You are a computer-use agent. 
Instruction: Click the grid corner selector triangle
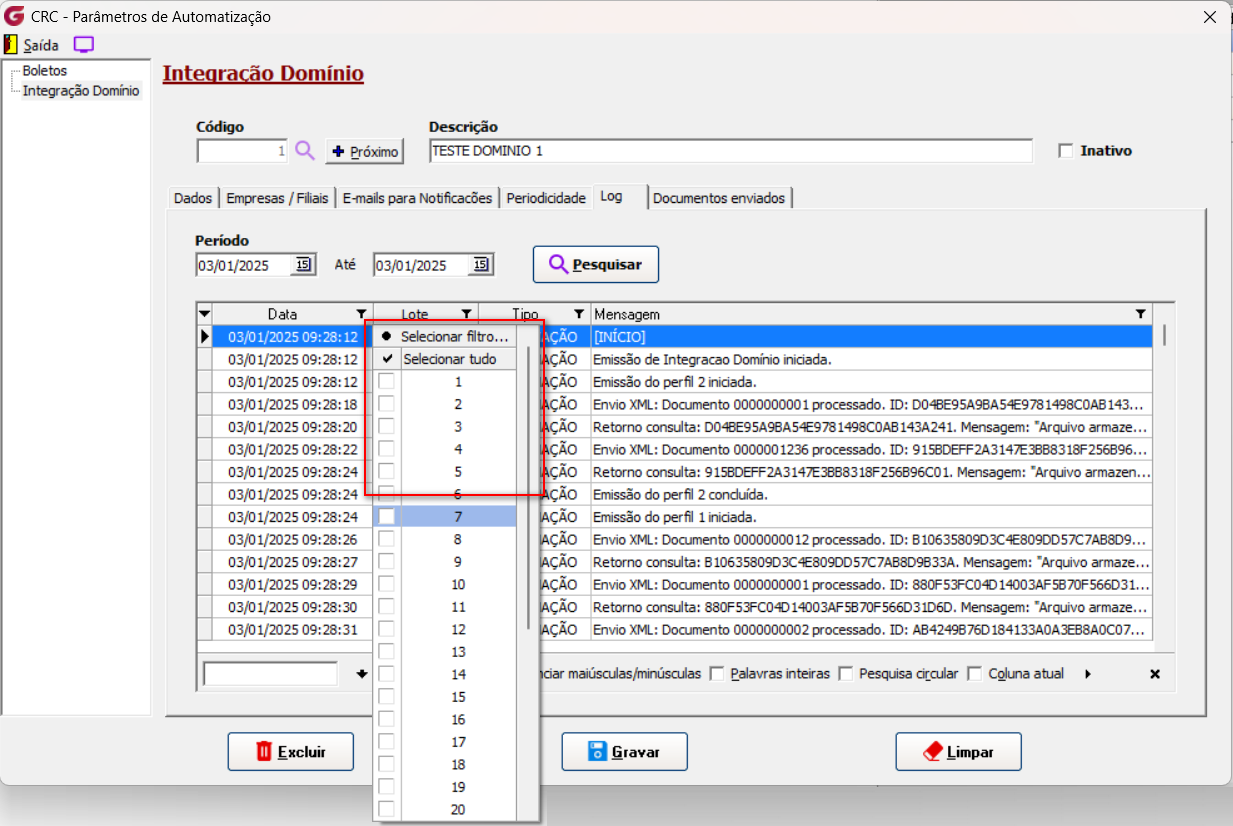coord(205,314)
